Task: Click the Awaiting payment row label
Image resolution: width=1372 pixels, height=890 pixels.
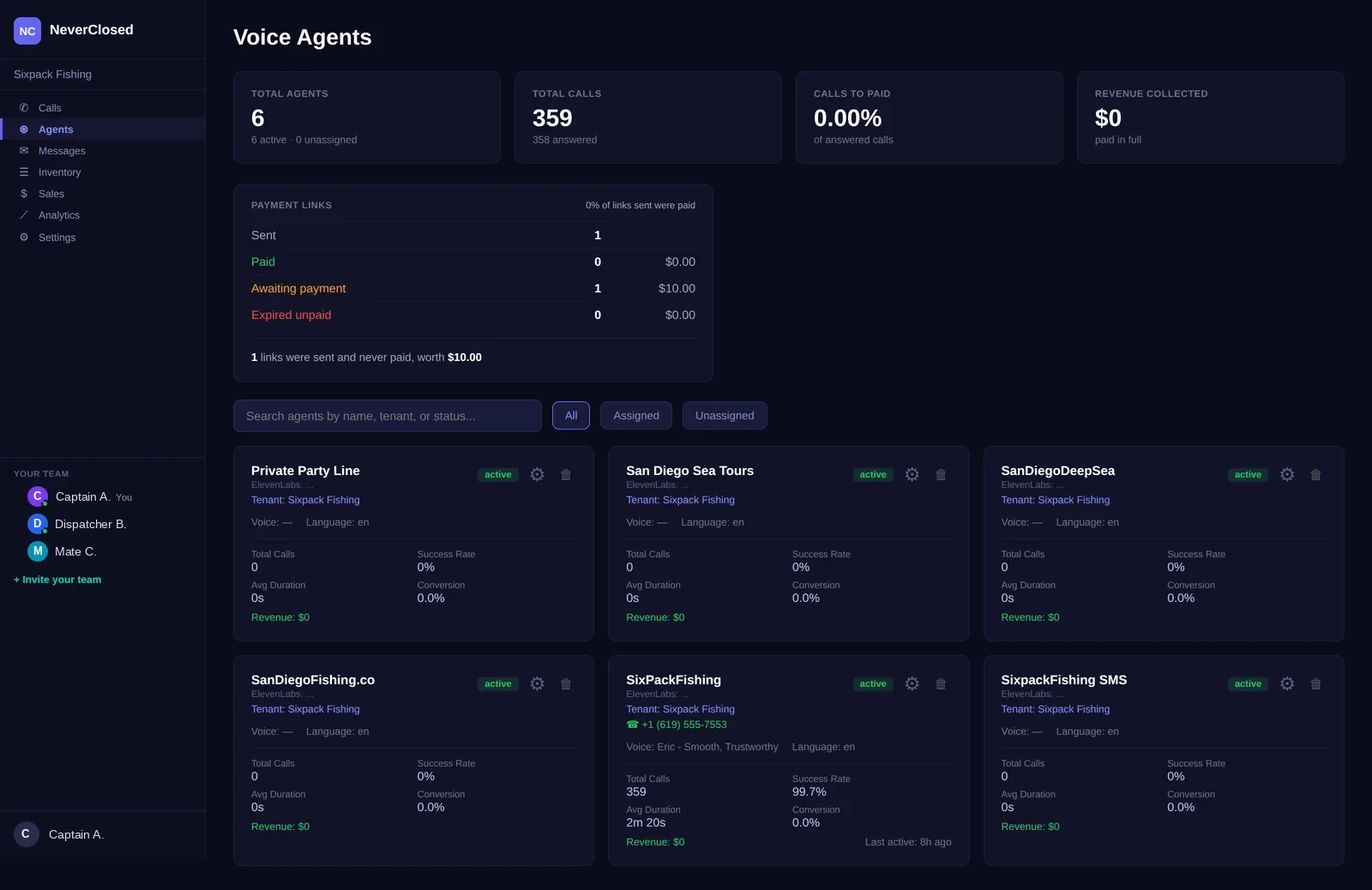Action: tap(298, 288)
